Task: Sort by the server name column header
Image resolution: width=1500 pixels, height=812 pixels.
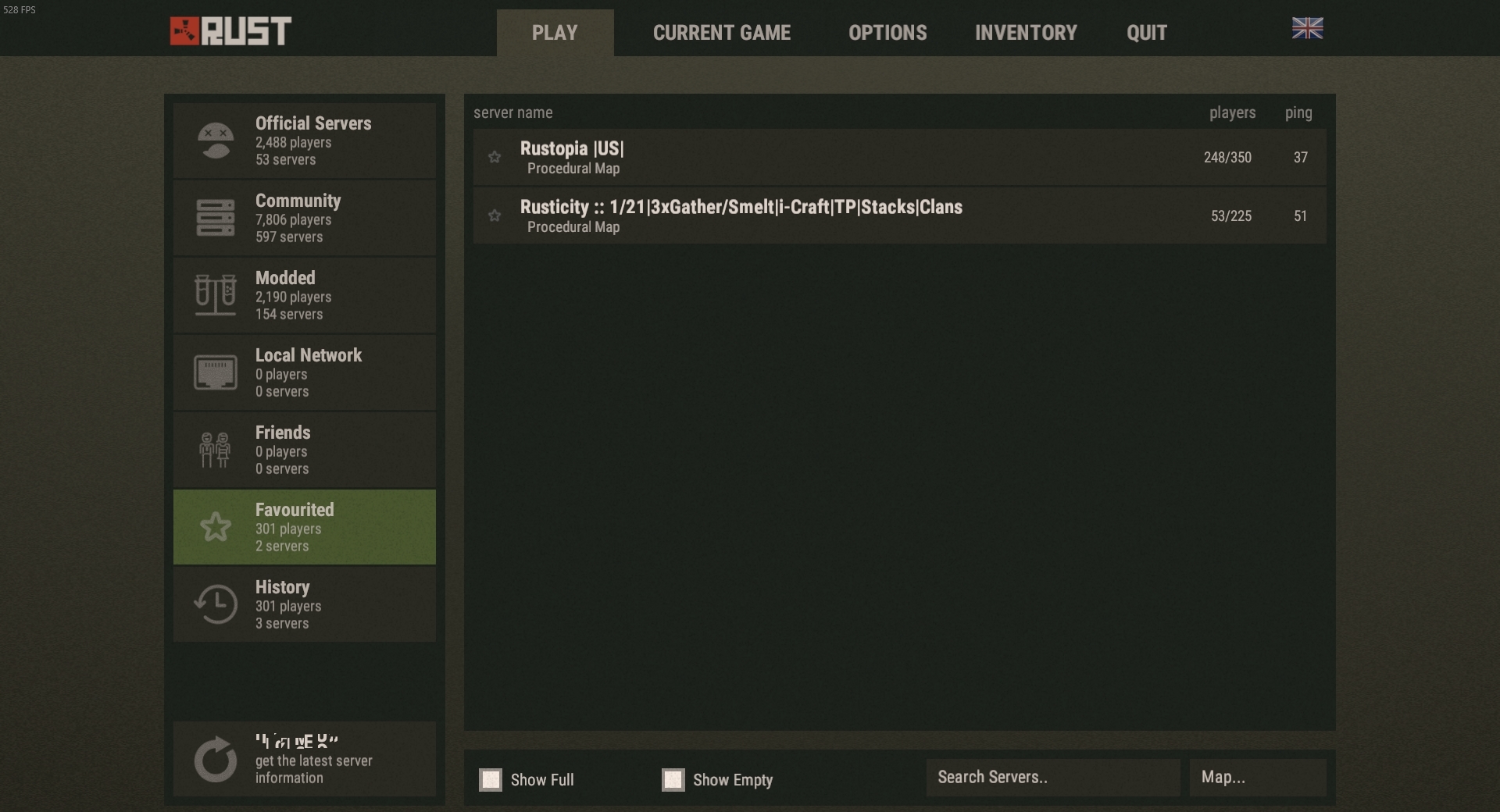Action: (513, 112)
